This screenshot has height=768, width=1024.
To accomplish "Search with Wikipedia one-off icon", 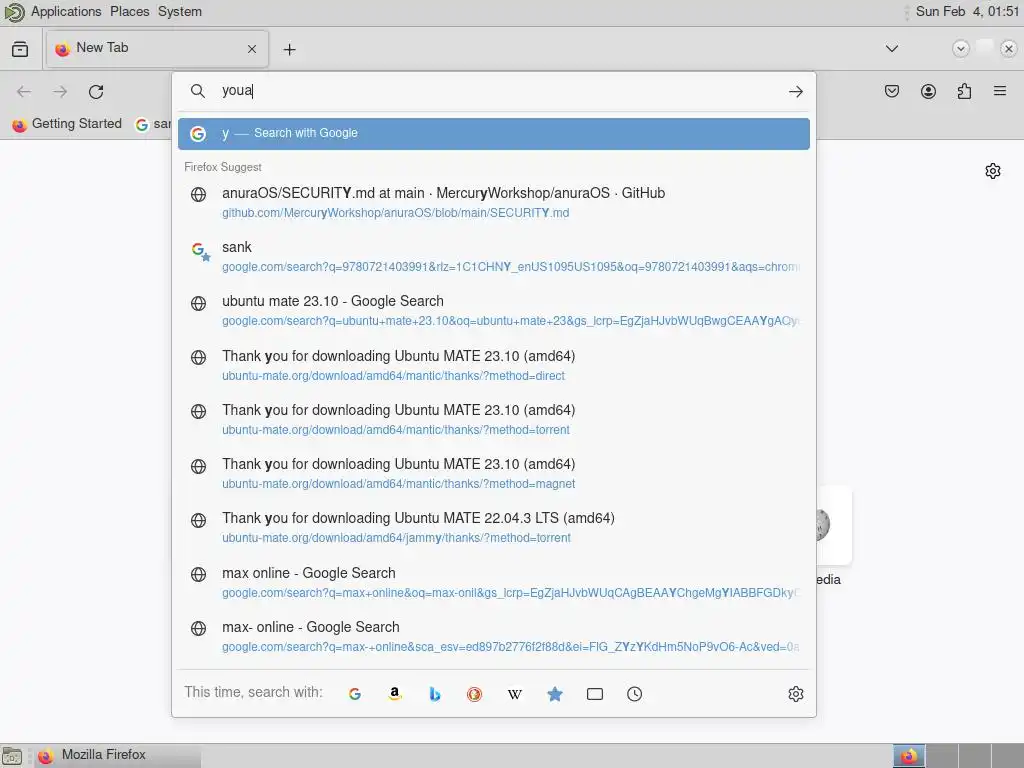I will pyautogui.click(x=515, y=694).
